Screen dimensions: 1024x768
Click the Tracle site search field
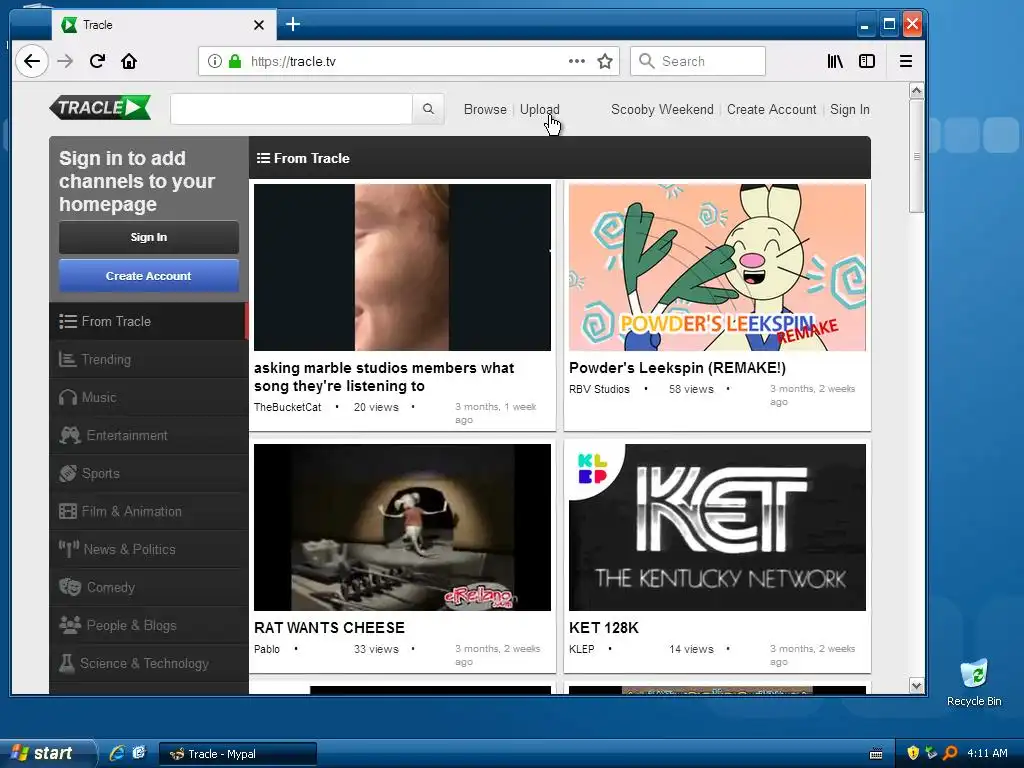point(291,109)
